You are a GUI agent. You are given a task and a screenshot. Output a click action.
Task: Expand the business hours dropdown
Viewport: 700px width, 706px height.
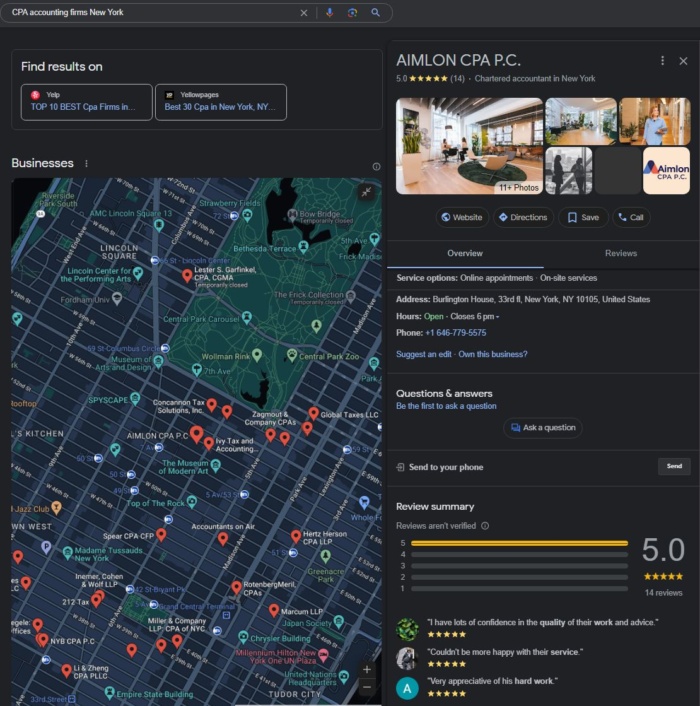click(497, 316)
